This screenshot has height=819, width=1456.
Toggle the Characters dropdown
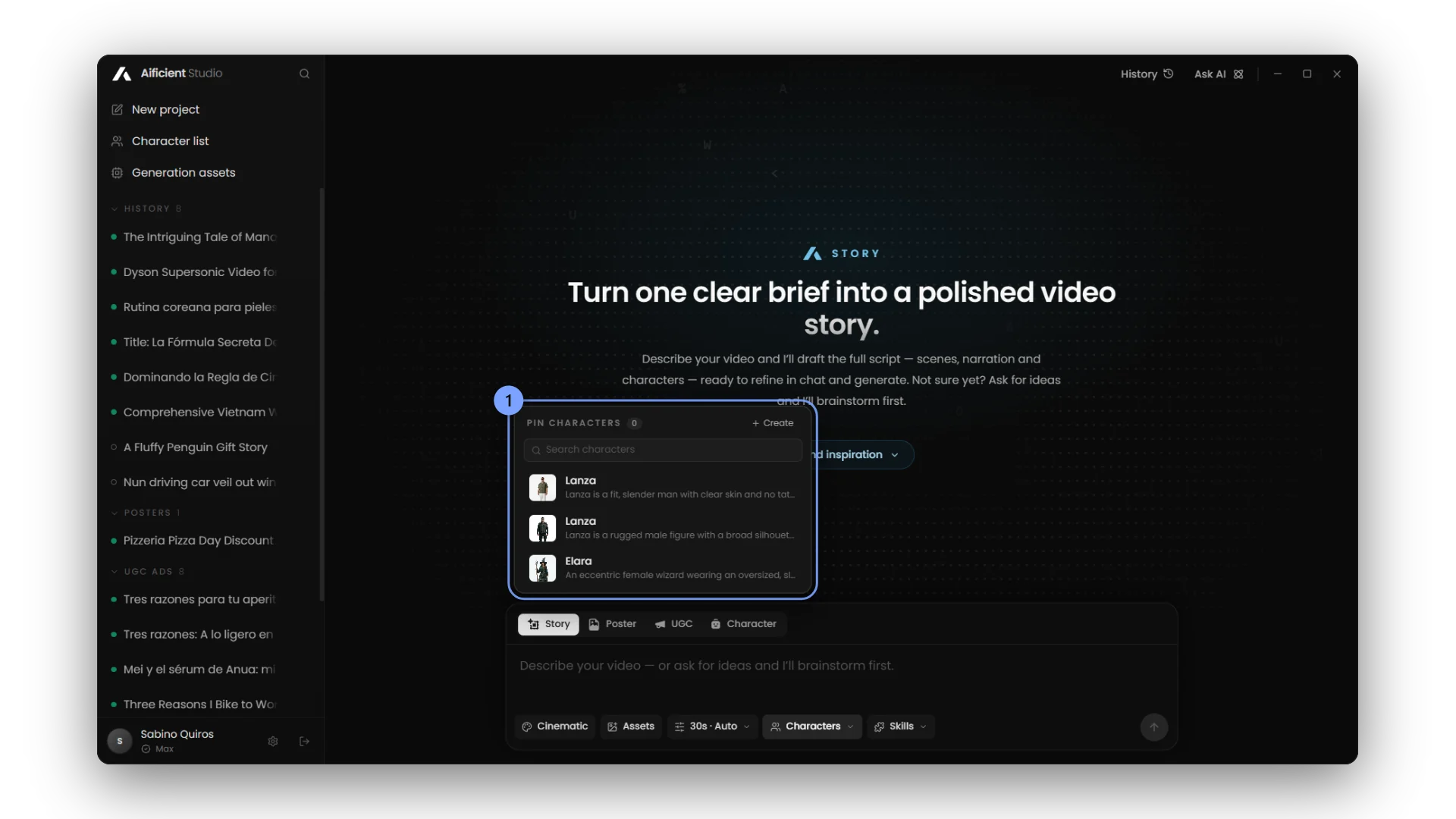click(x=812, y=726)
